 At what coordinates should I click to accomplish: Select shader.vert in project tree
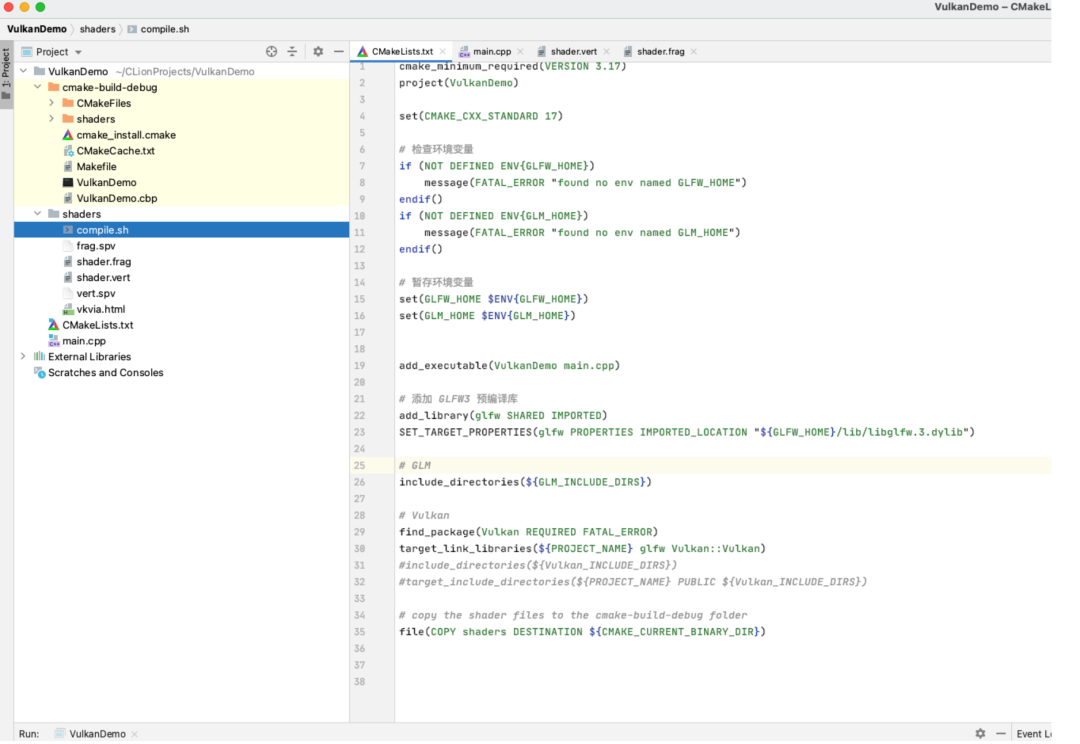point(103,278)
